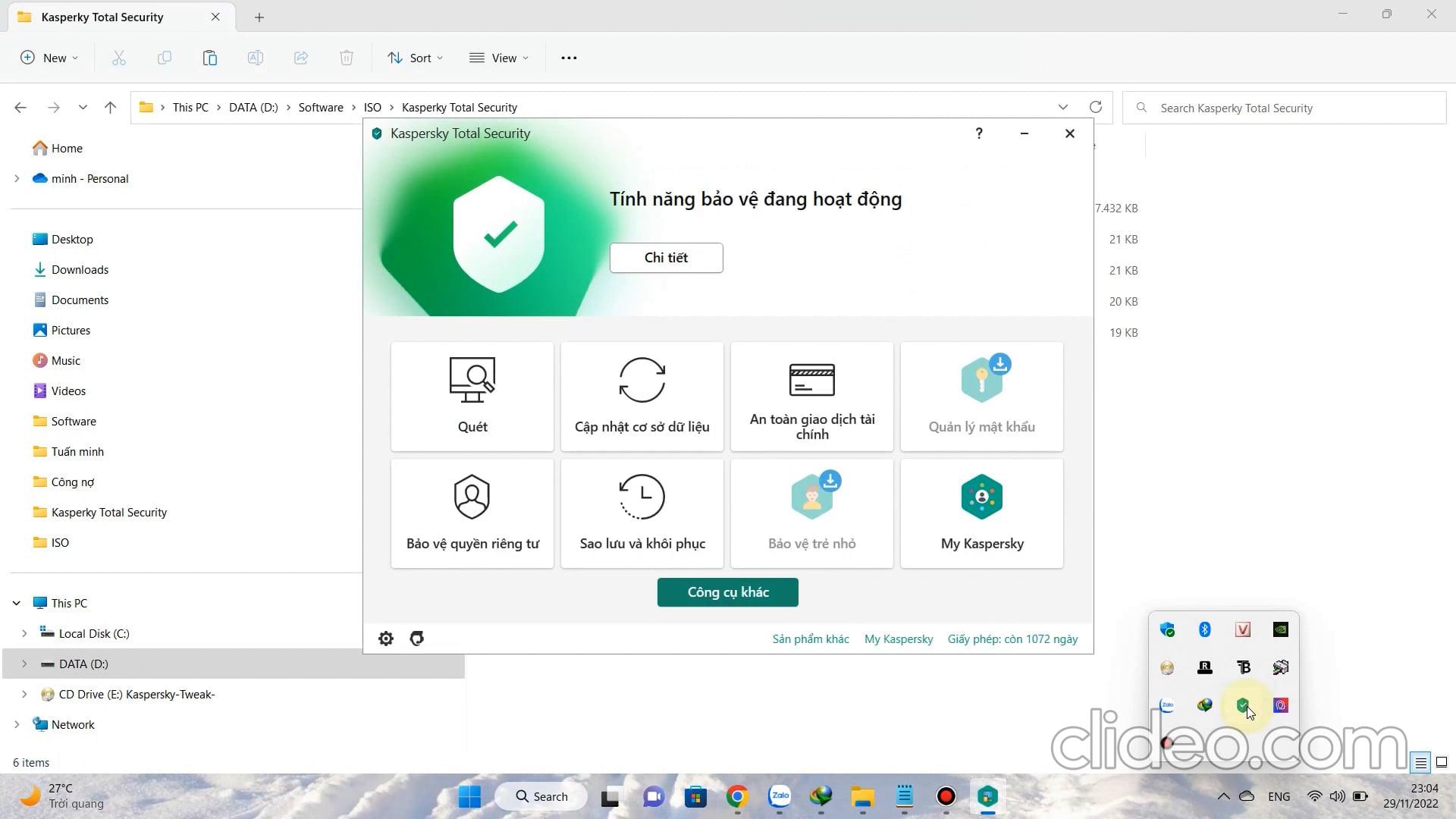
Task: Open Sao lưu và khôi phục (Backup & Restore) icon
Action: (642, 511)
